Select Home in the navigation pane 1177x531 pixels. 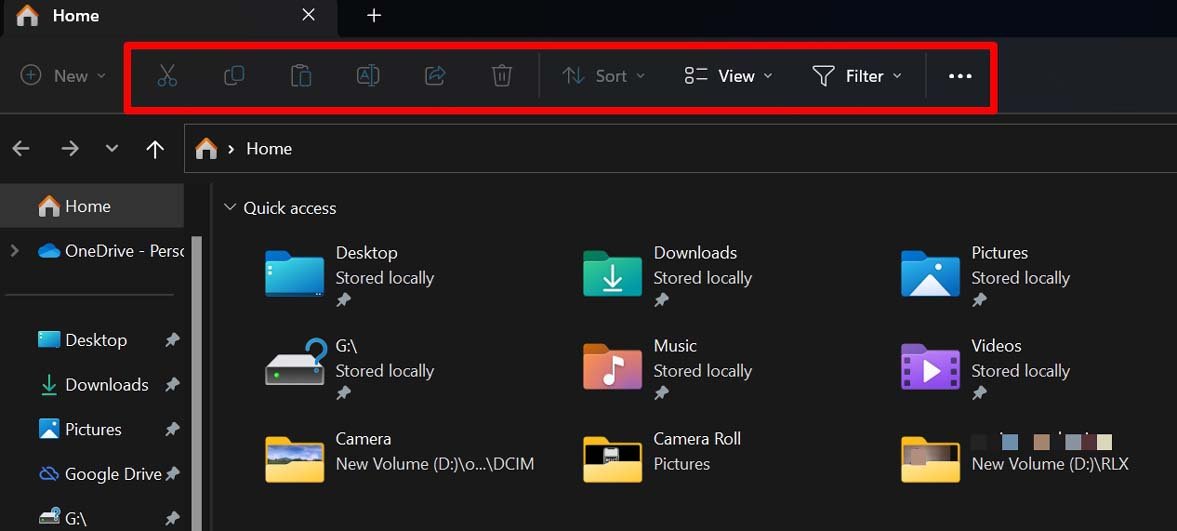(87, 206)
